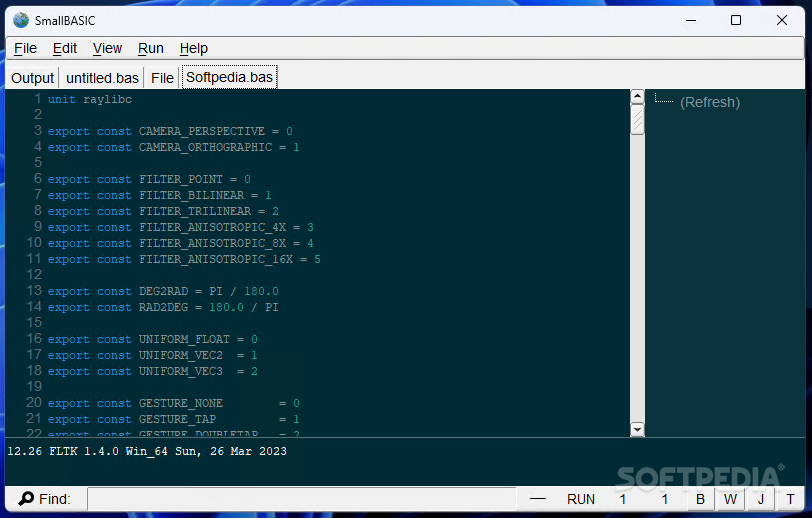Minimize the SmallBASIC window

691,20
